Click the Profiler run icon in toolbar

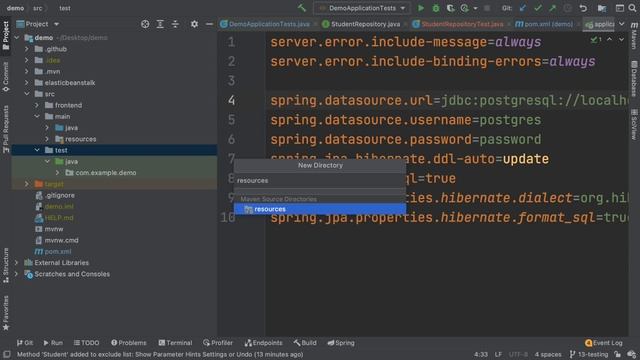(464, 8)
